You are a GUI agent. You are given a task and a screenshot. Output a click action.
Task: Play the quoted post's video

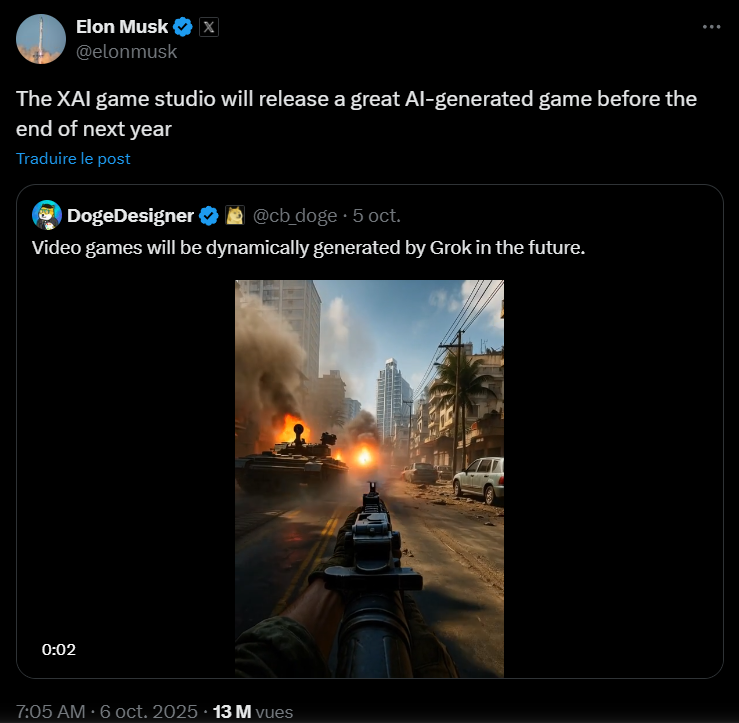point(369,478)
